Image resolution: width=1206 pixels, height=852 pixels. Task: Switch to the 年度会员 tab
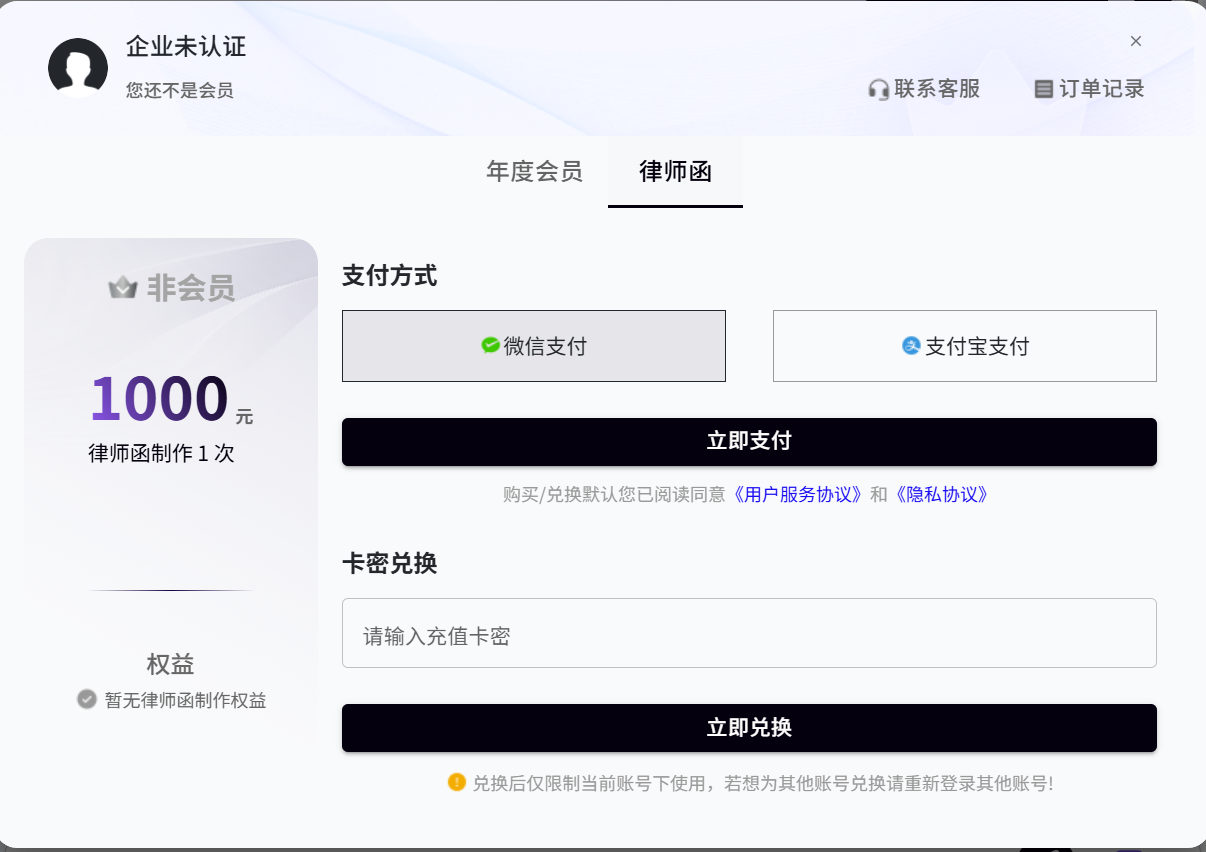pos(534,171)
